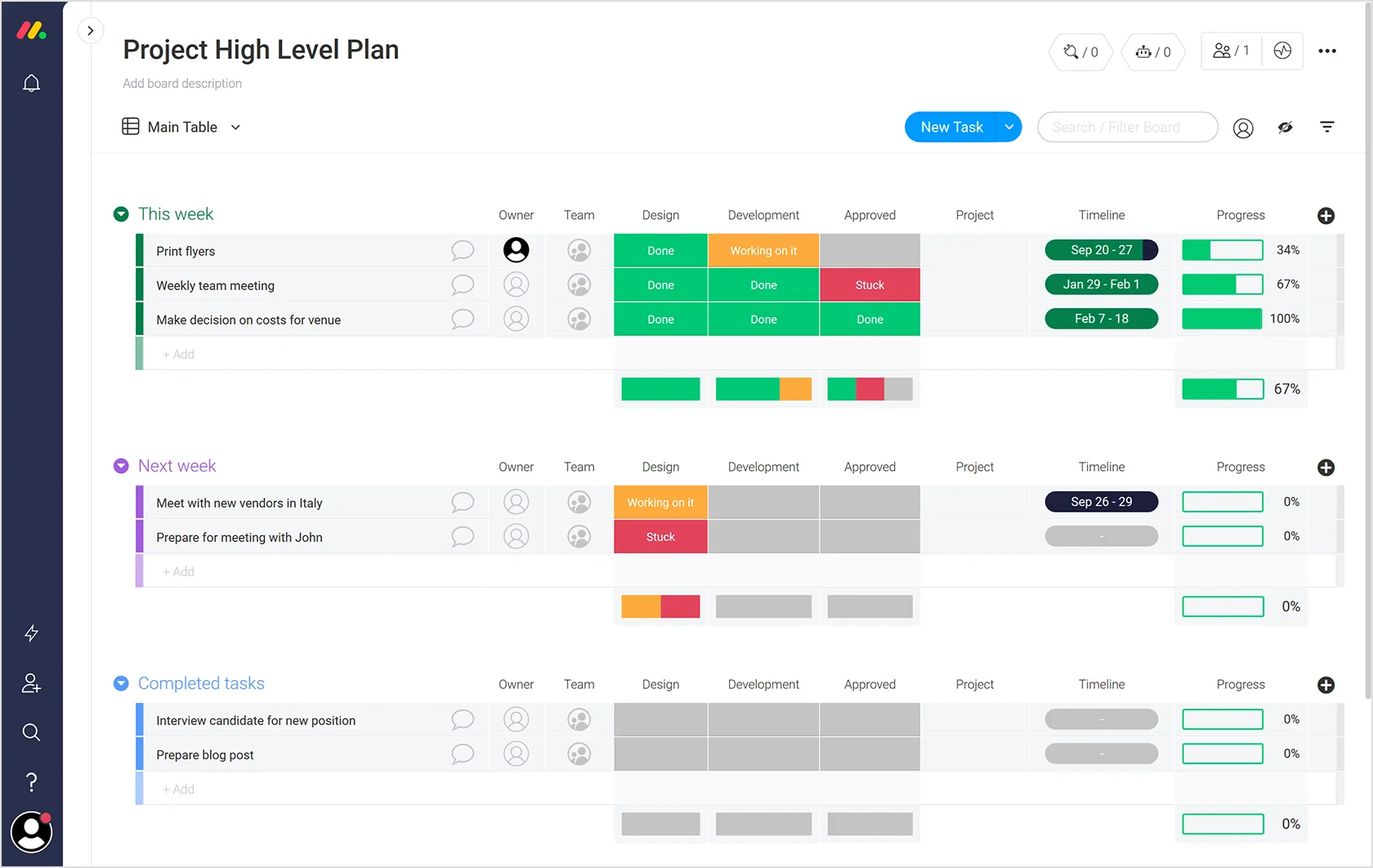Open the board activity log icon
The height and width of the screenshot is (868, 1373).
1282,51
